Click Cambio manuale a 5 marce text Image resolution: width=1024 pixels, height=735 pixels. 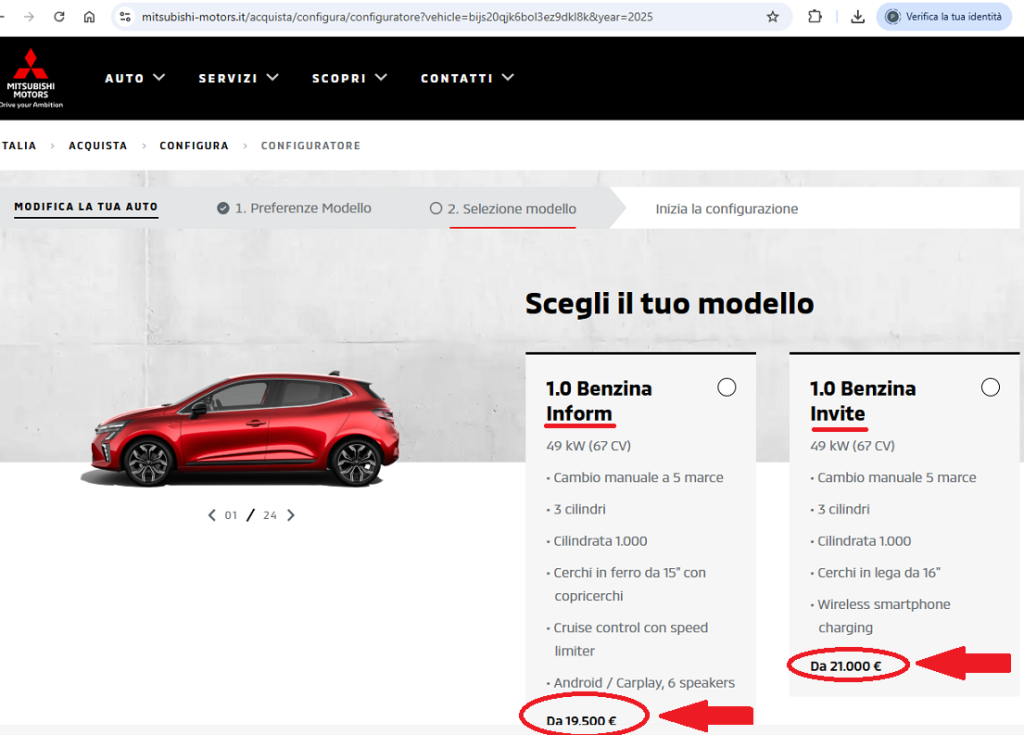pos(638,478)
